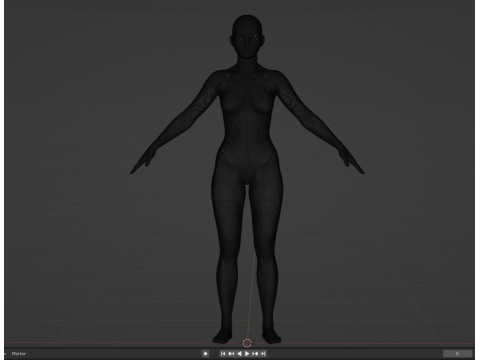Play the animation forward
Viewport: 480px width, 360px height.
click(x=247, y=354)
